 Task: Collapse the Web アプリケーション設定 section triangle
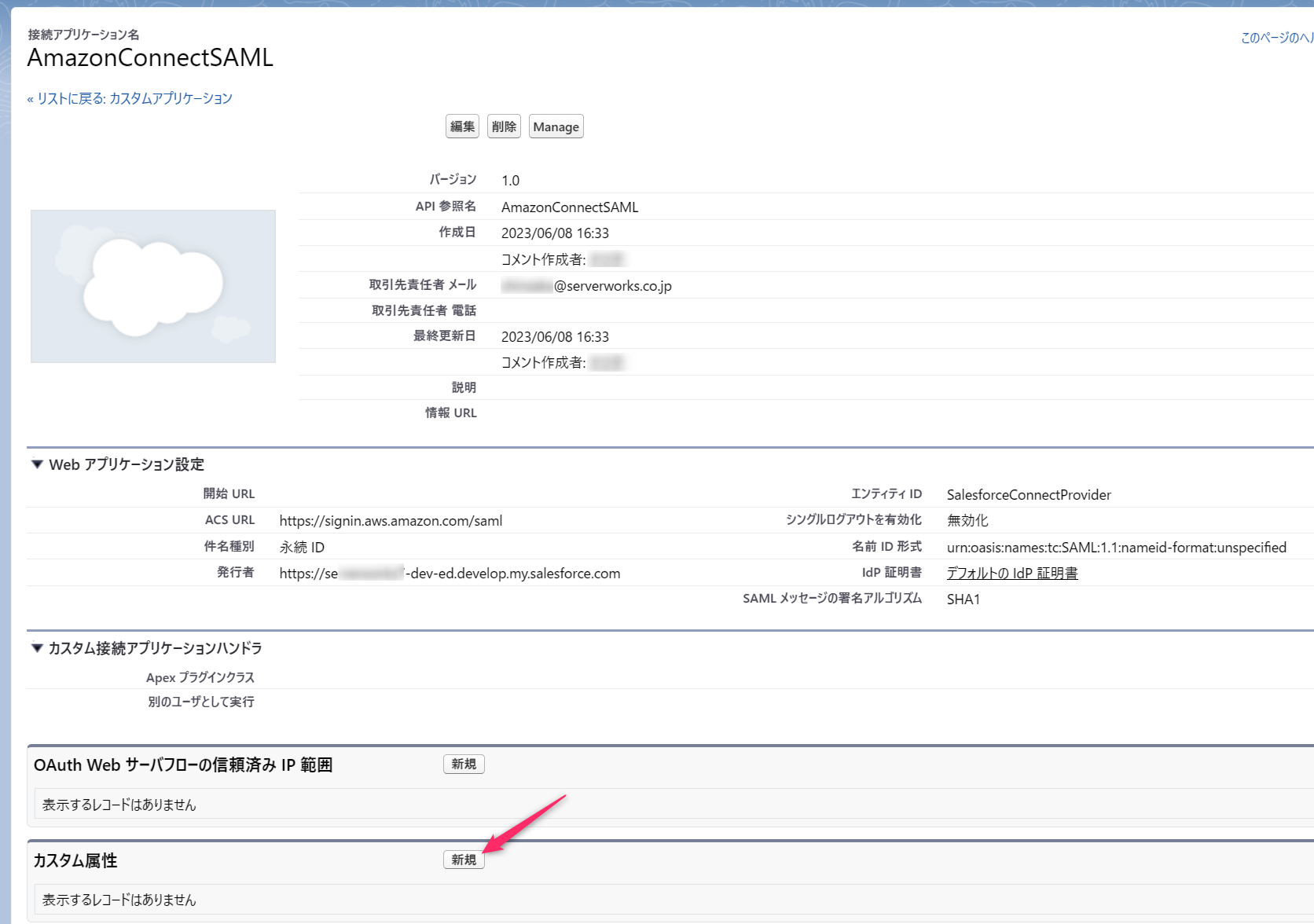point(37,464)
